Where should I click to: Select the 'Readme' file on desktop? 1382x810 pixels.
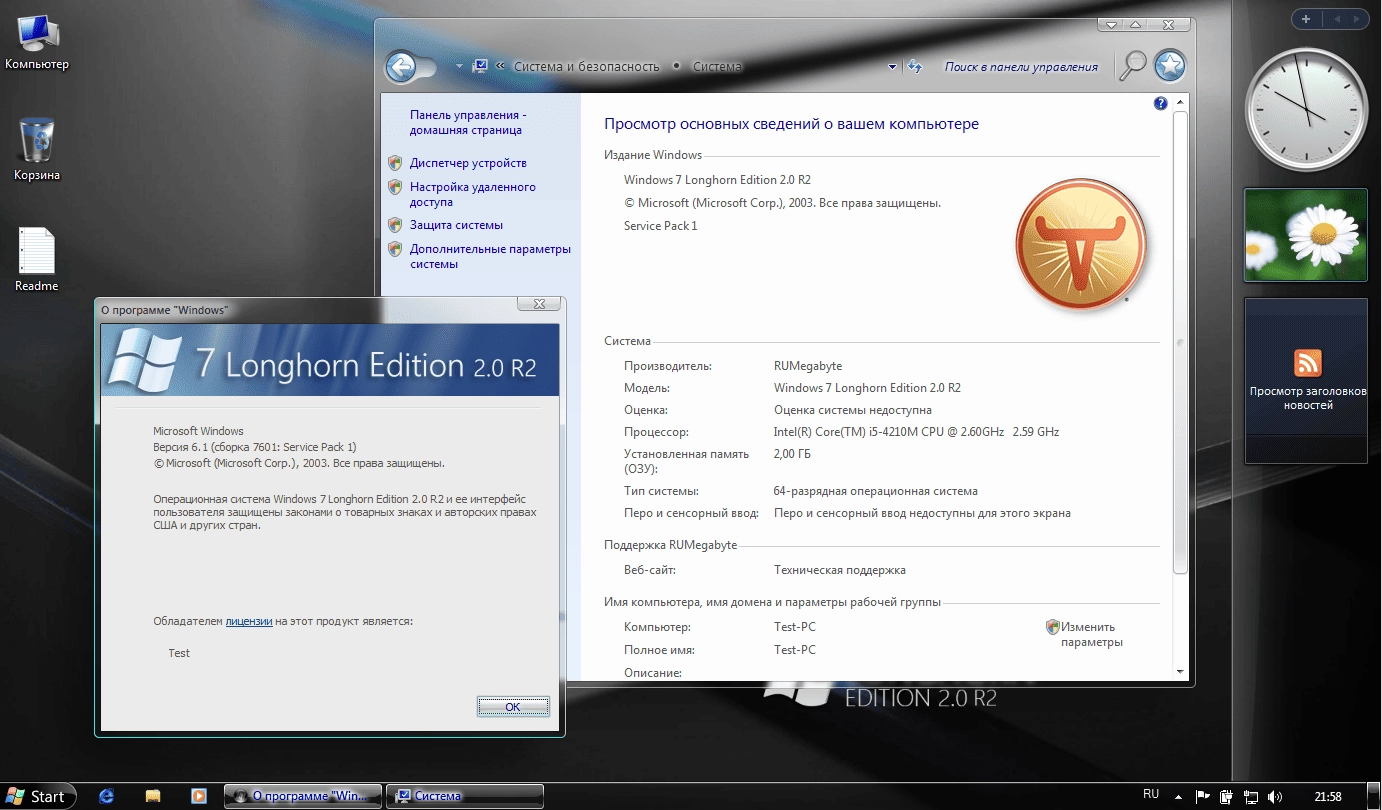pos(36,260)
